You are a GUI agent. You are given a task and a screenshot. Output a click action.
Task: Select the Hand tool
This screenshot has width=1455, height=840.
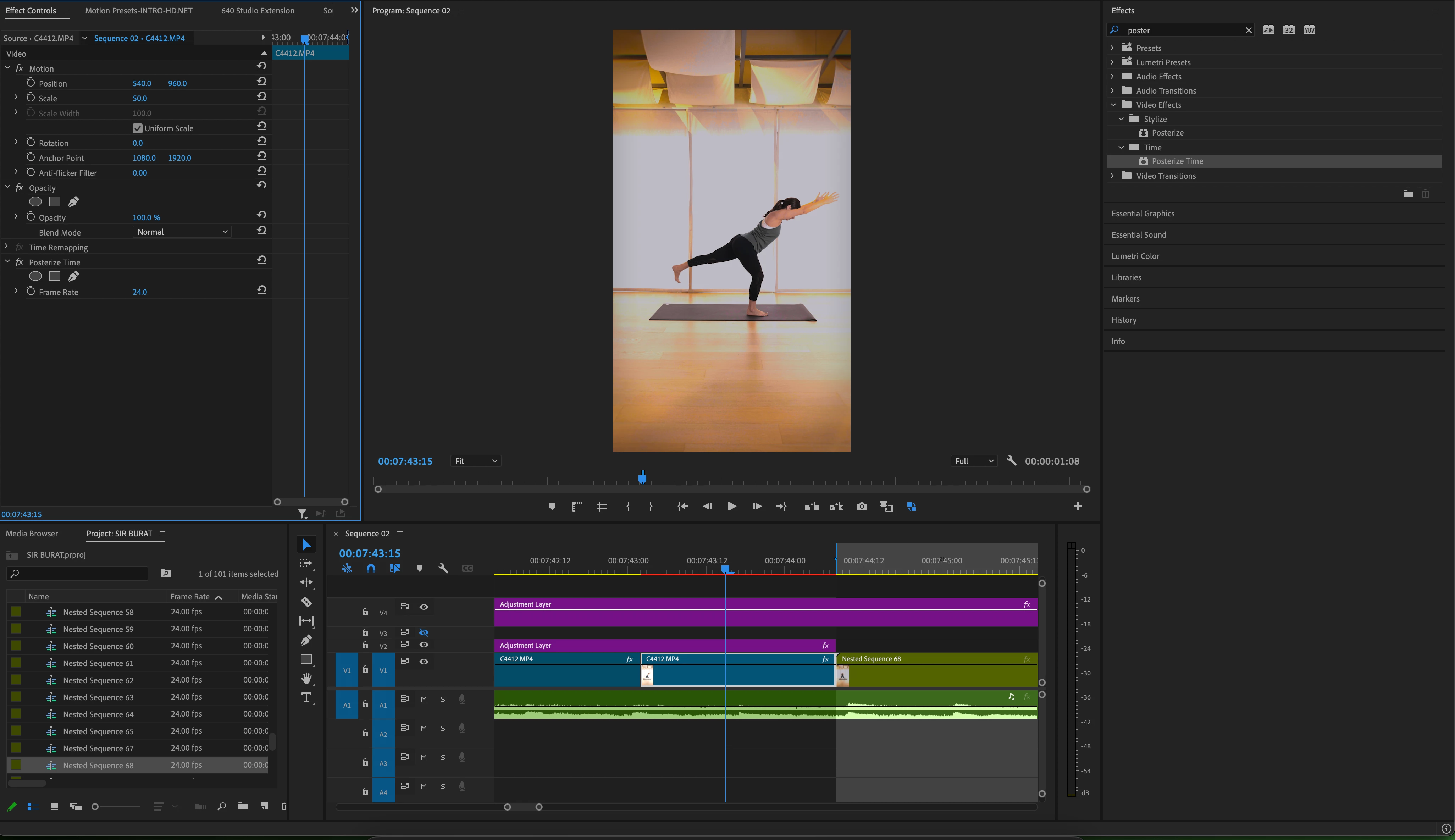[306, 678]
